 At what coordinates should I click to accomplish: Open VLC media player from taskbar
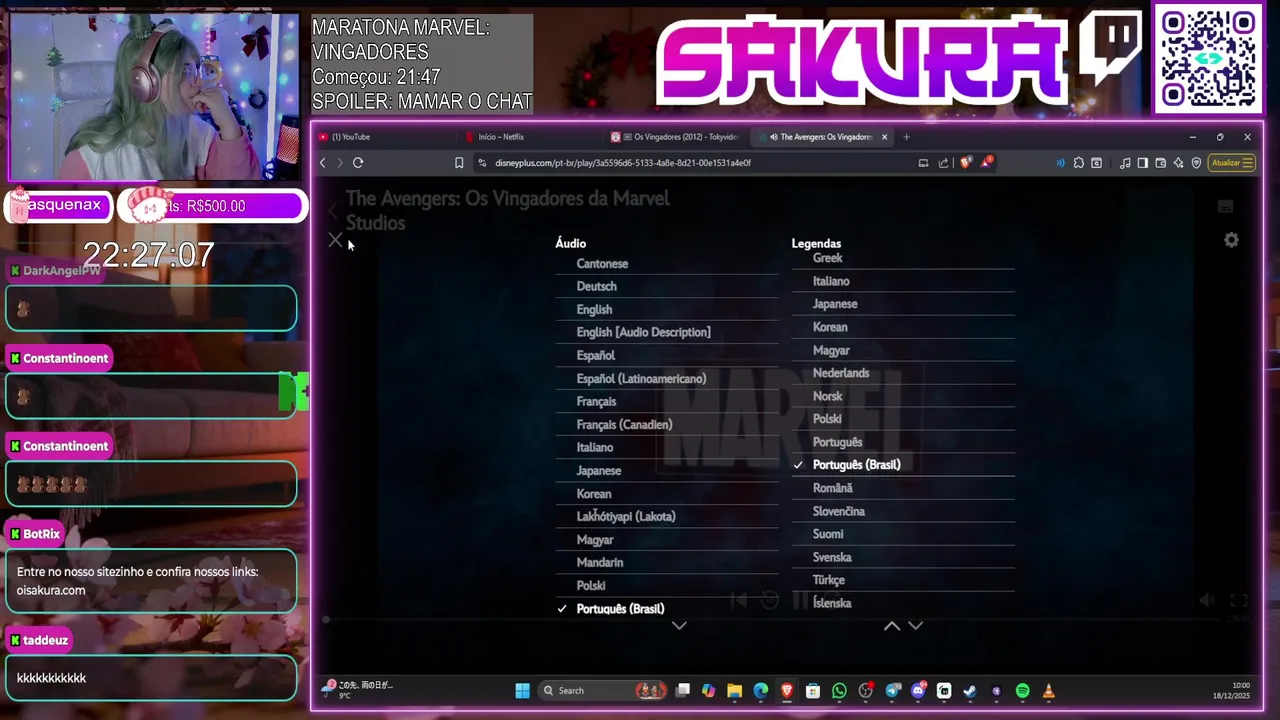[1048, 691]
